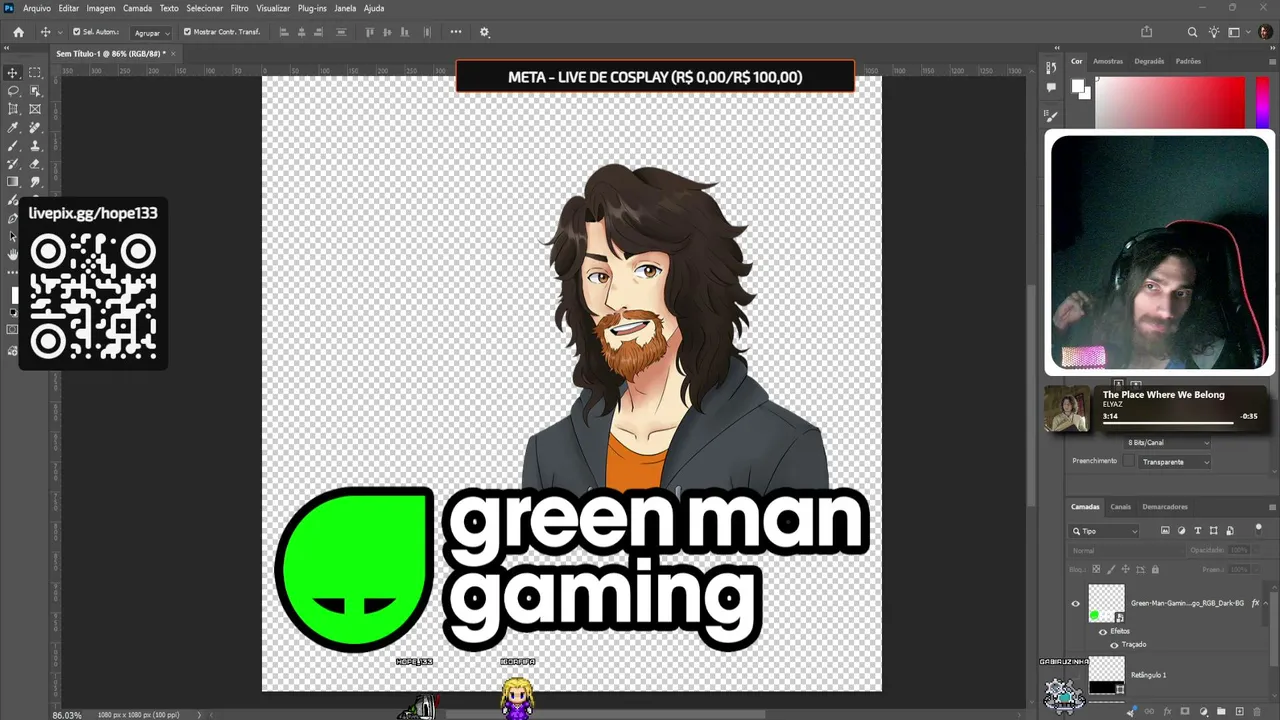Filter layers by type layers icon

[x=1198, y=531]
